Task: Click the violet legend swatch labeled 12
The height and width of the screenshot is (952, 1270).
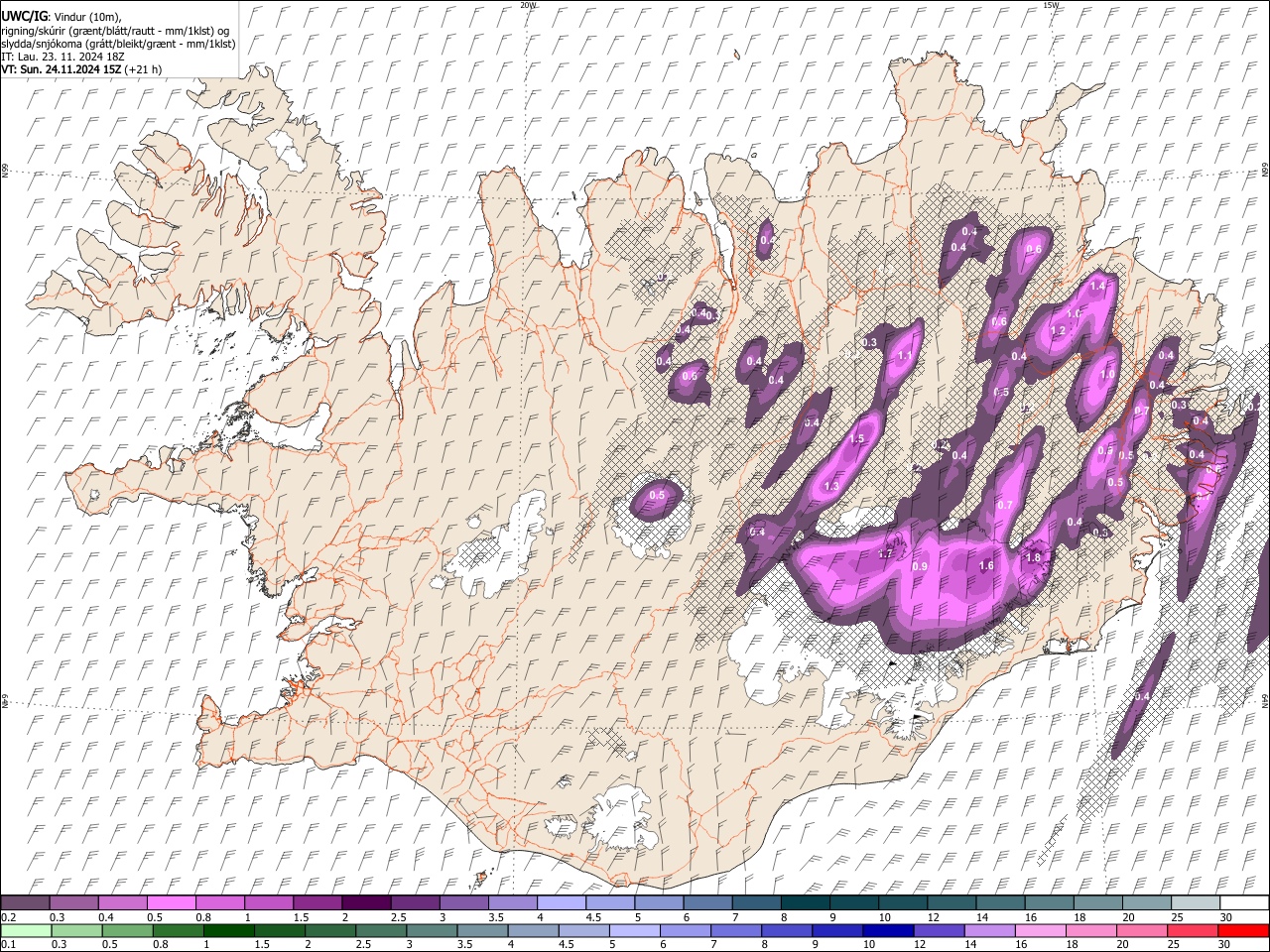Action: click(938, 930)
